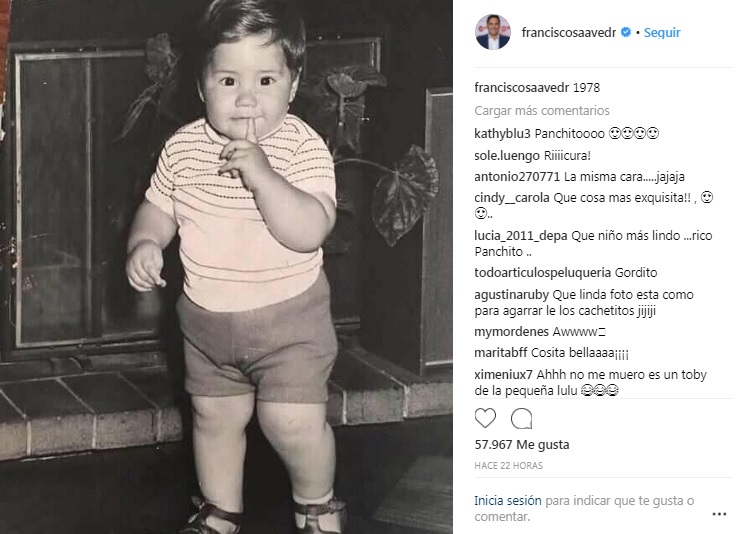Go to lucia_2011_depa's profile
The image size is (737, 534).
[x=521, y=236]
